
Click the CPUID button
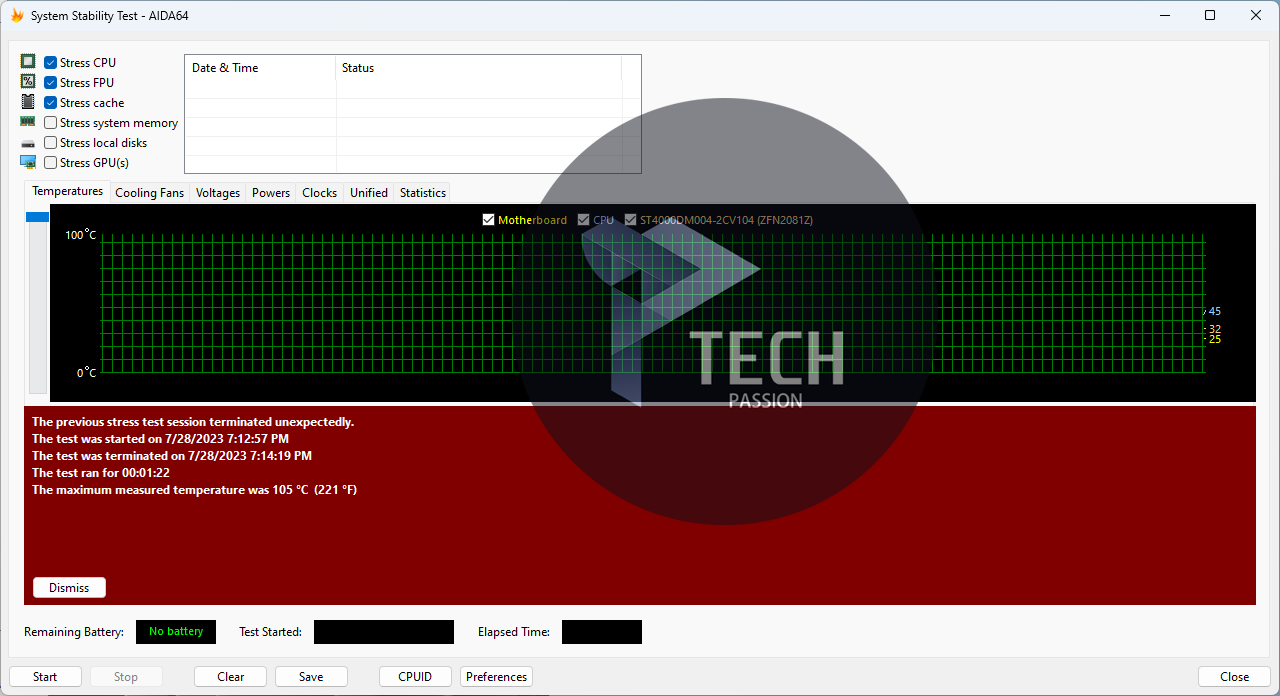415,677
